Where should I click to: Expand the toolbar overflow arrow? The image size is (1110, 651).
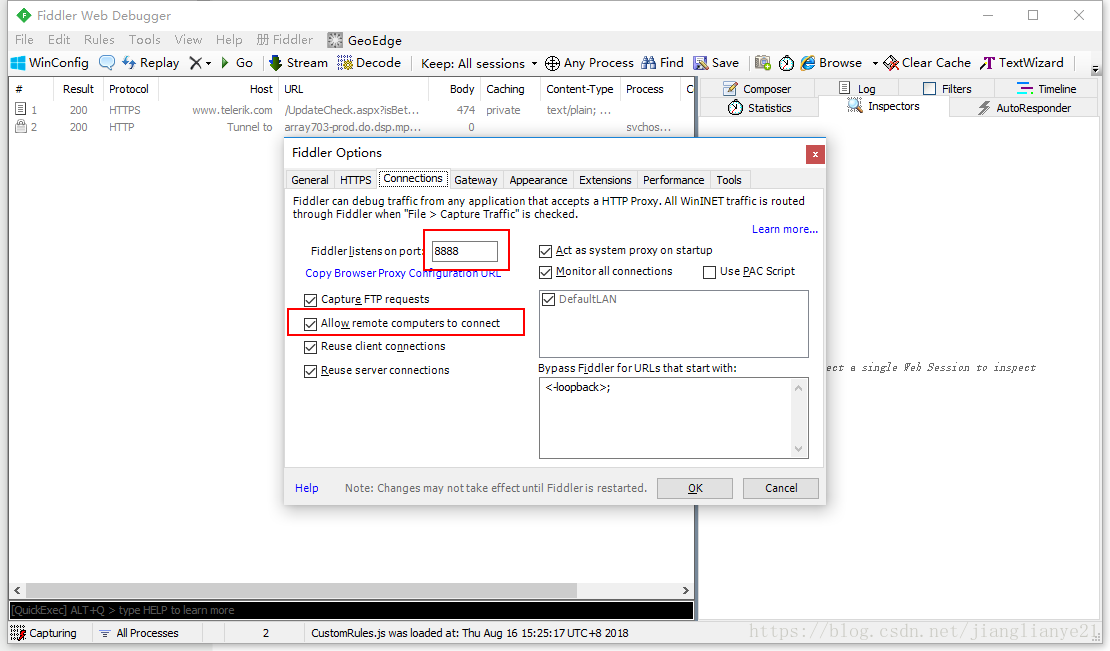1095,69
